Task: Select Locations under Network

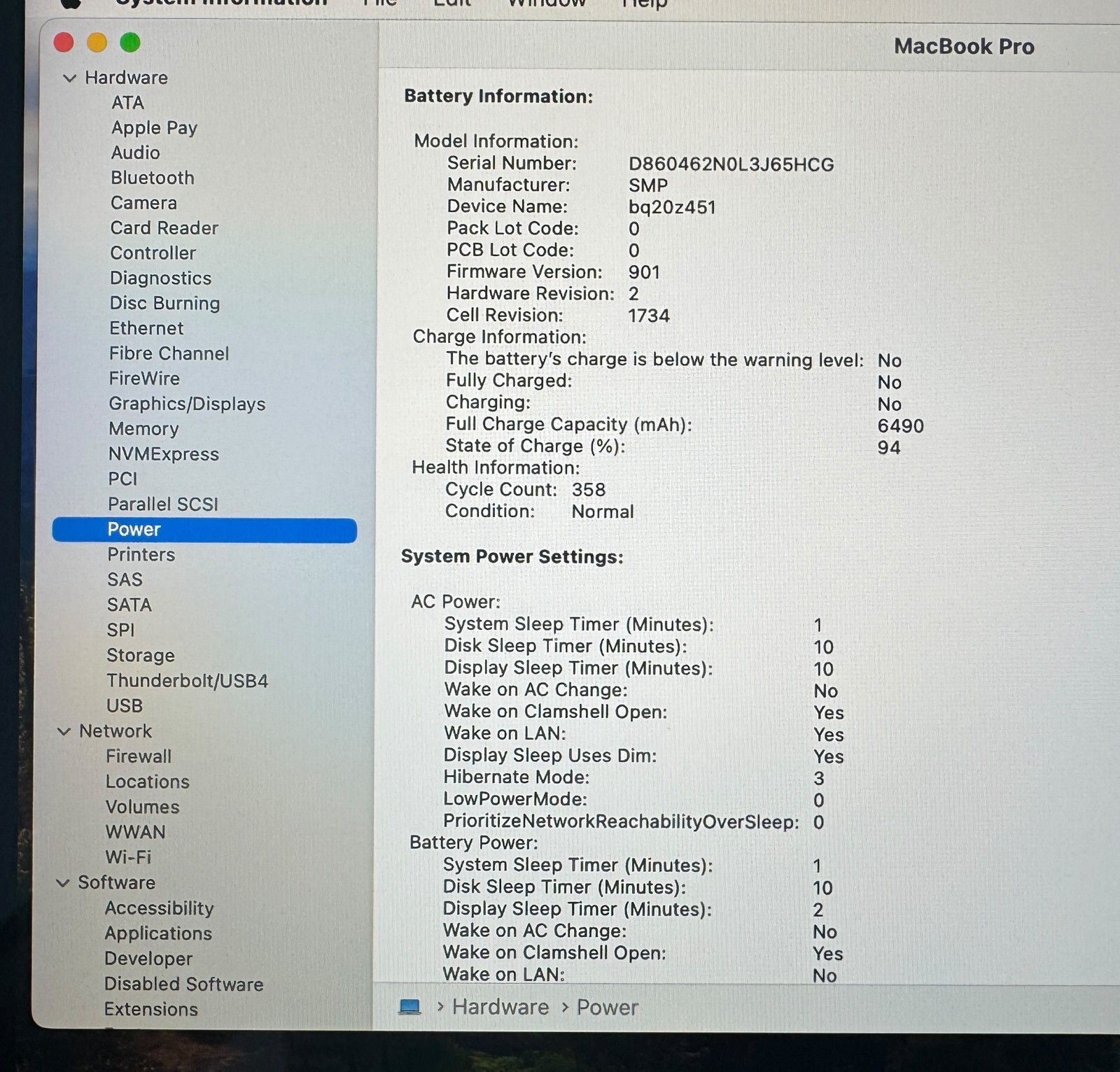Action: pyautogui.click(x=148, y=782)
